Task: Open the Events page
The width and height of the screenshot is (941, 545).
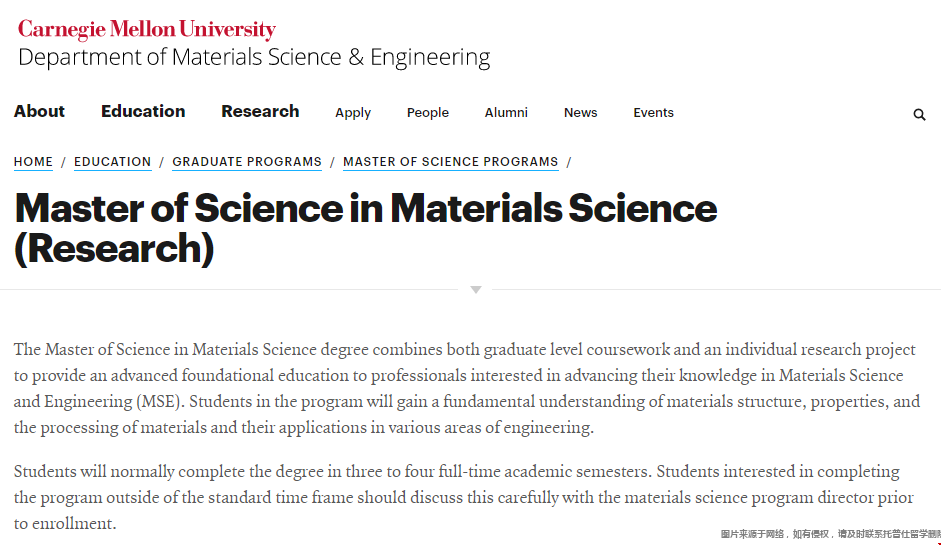Action: 653,113
